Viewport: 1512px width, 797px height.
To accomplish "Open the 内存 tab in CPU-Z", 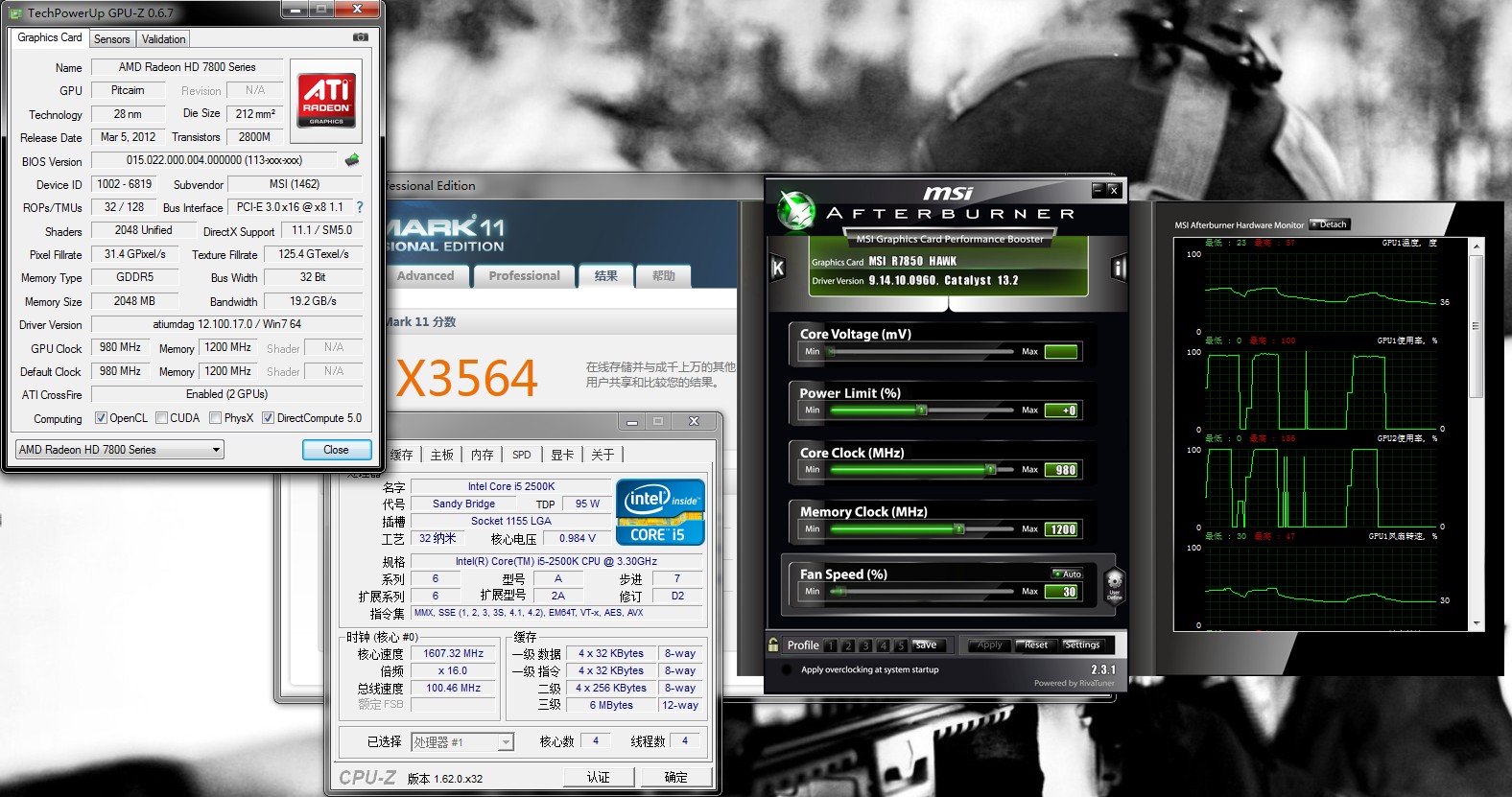I will tap(482, 455).
